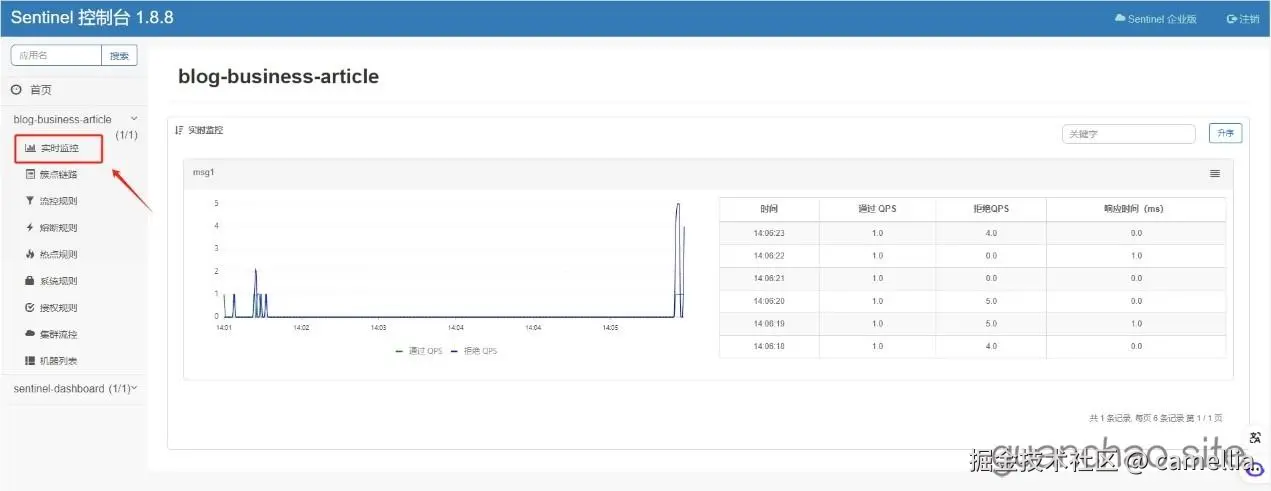
Task: Open 系统规则 system rules menu item
Action: pyautogui.click(x=52, y=281)
